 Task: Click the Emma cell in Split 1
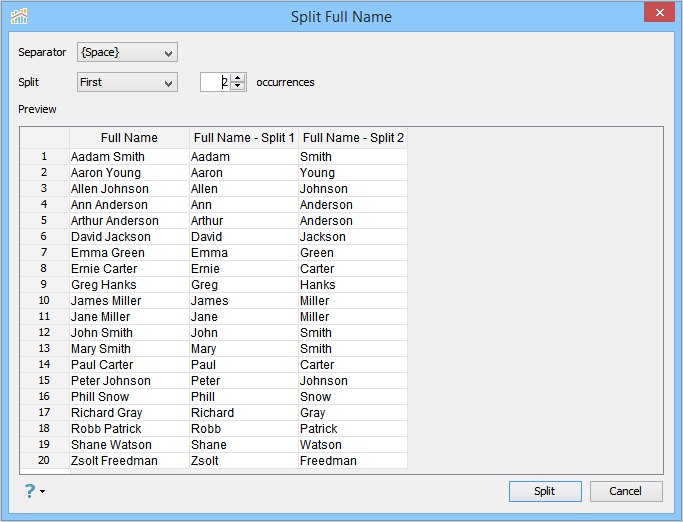(x=210, y=252)
